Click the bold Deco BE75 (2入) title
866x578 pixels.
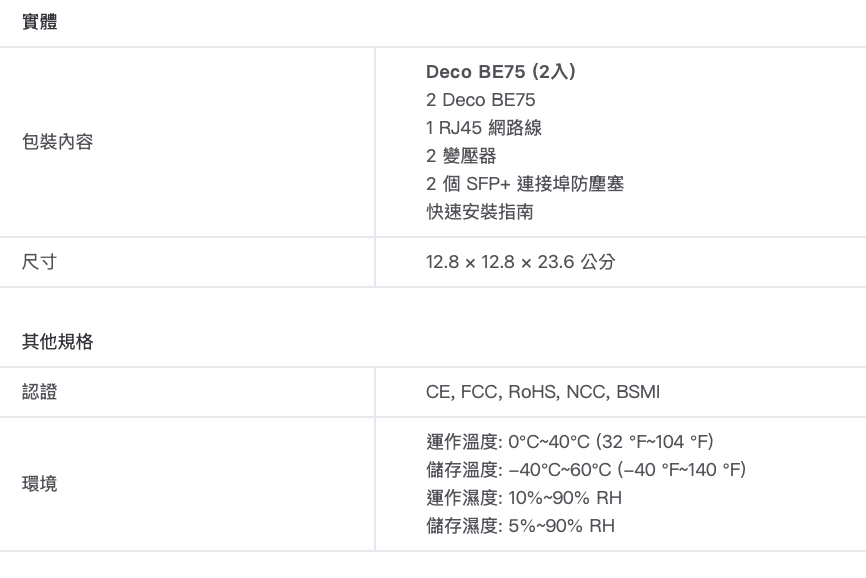click(x=500, y=72)
